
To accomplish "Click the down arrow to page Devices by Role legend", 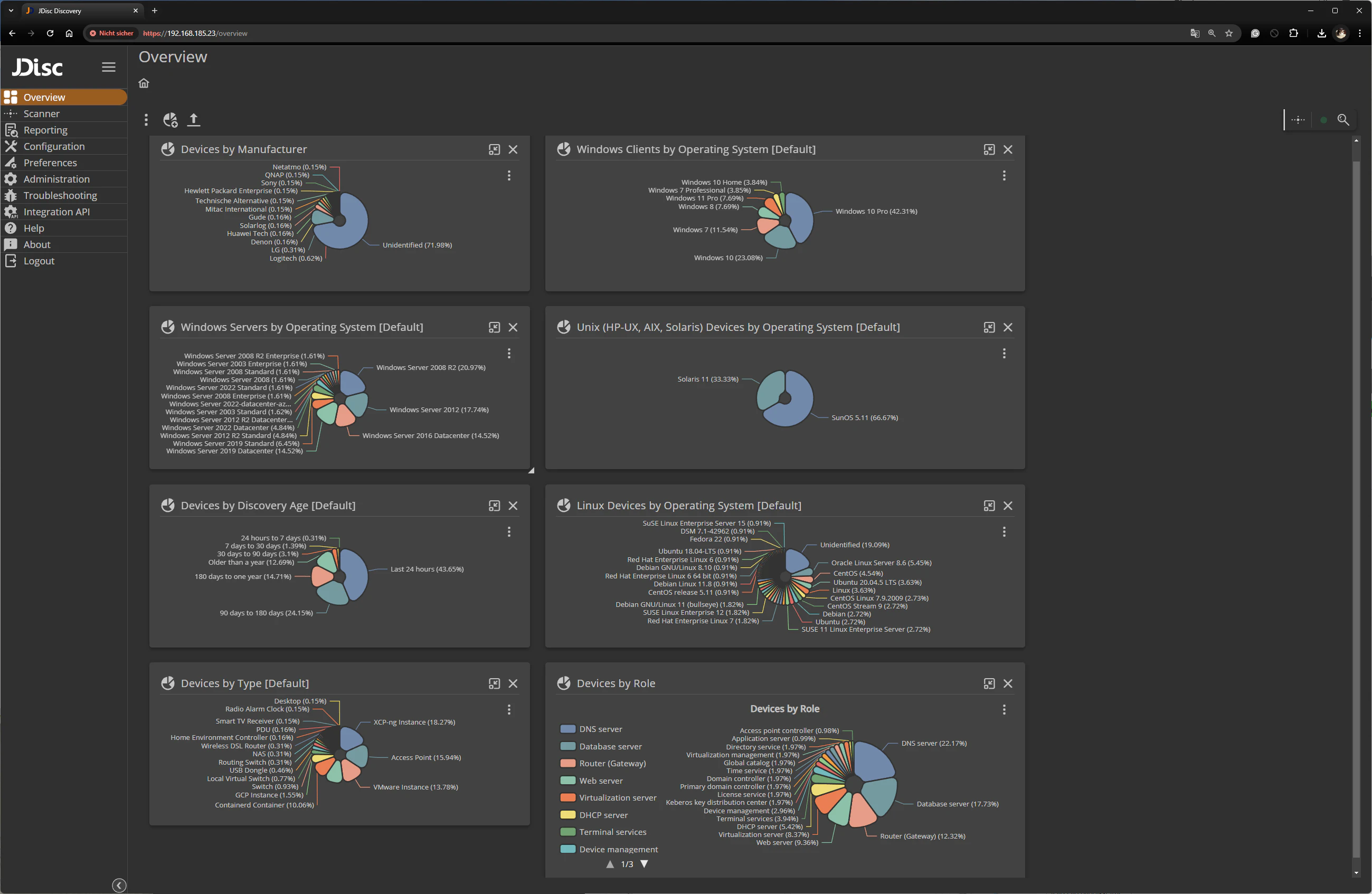I will pos(644,864).
